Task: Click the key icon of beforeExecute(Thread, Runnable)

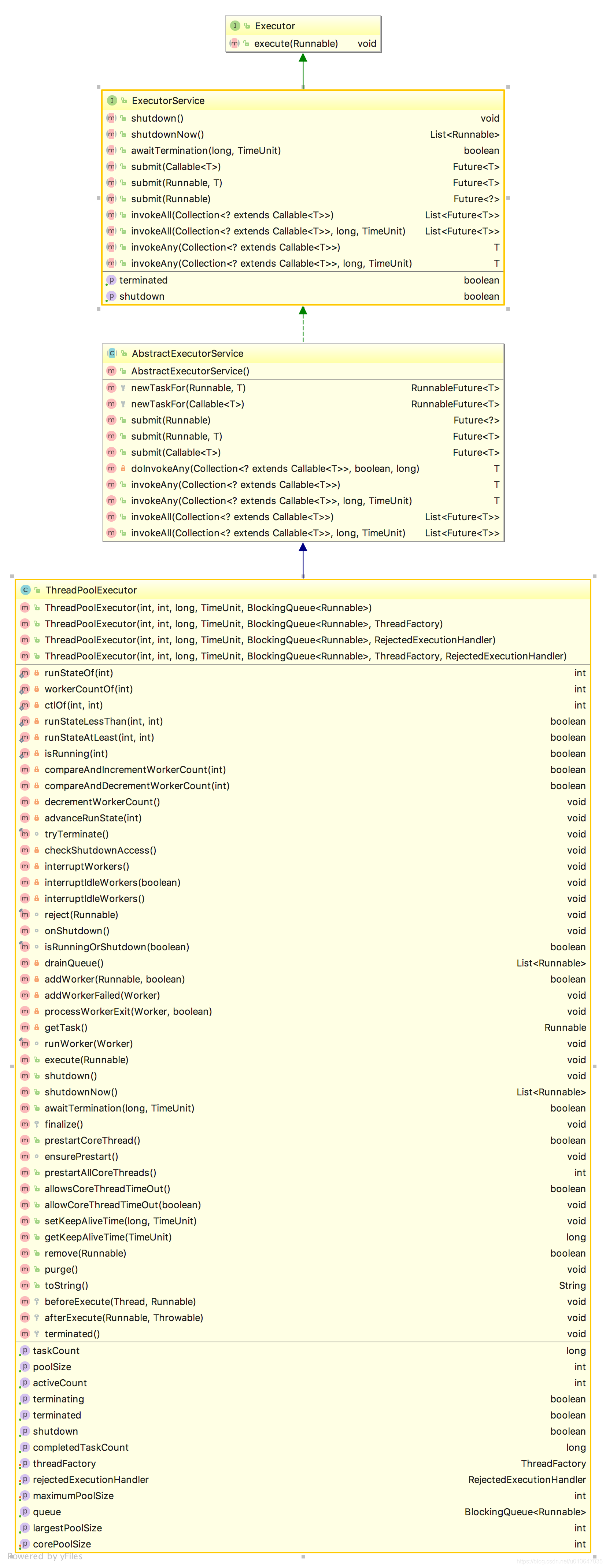Action: (x=37, y=1301)
